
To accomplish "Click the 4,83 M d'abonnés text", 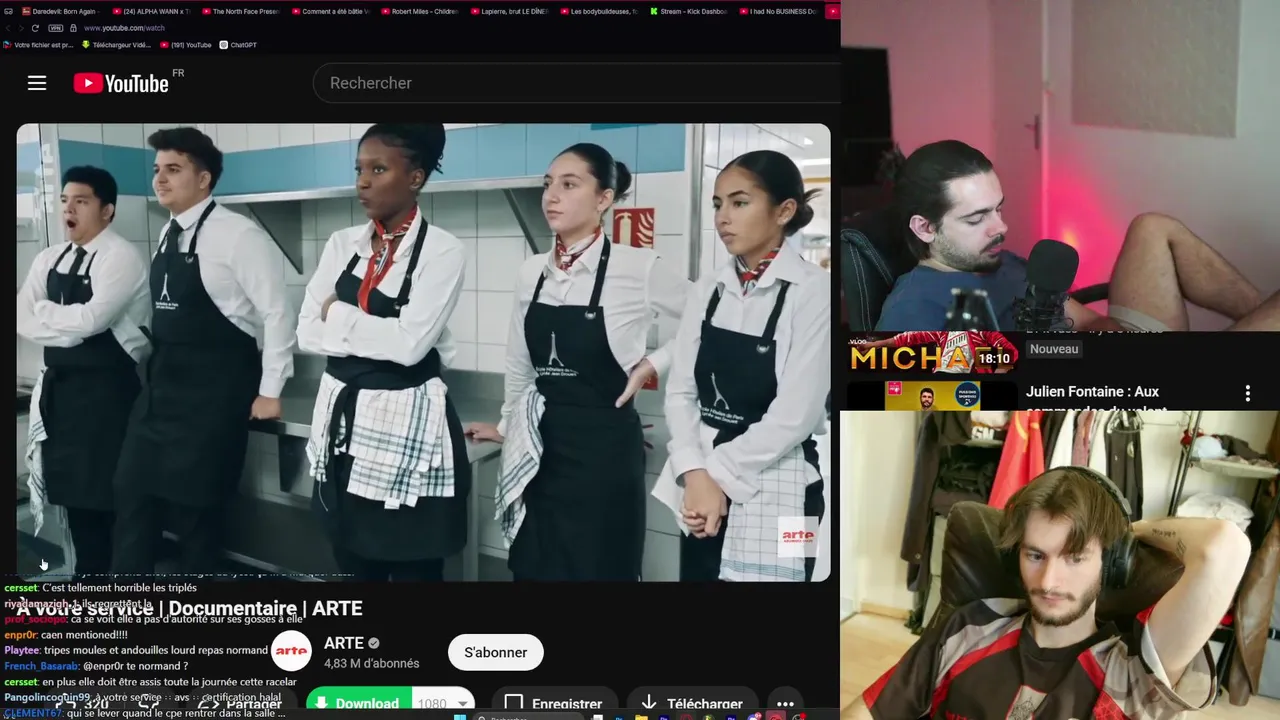I will (372, 663).
